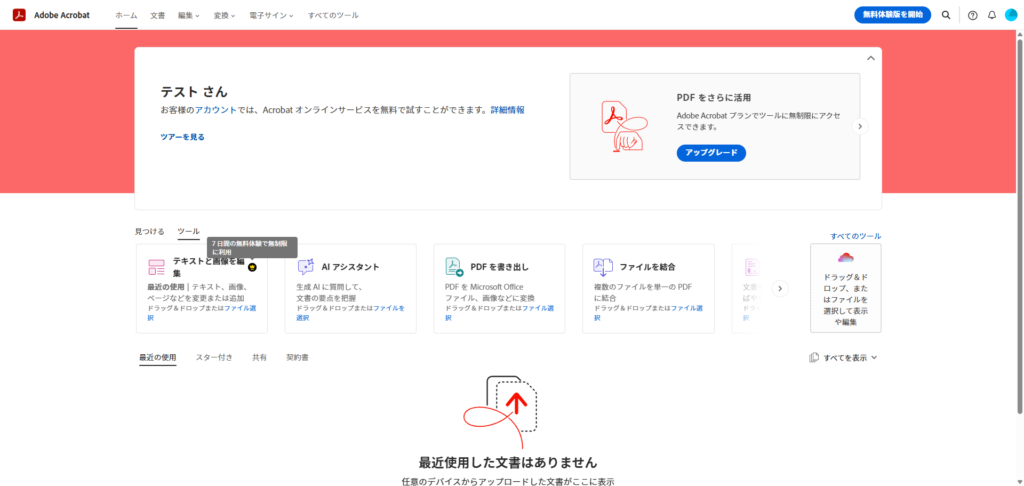Viewport: 1024px width, 486px height.
Task: Click the 最近使用した文書はありません message
Action: (x=507, y=462)
